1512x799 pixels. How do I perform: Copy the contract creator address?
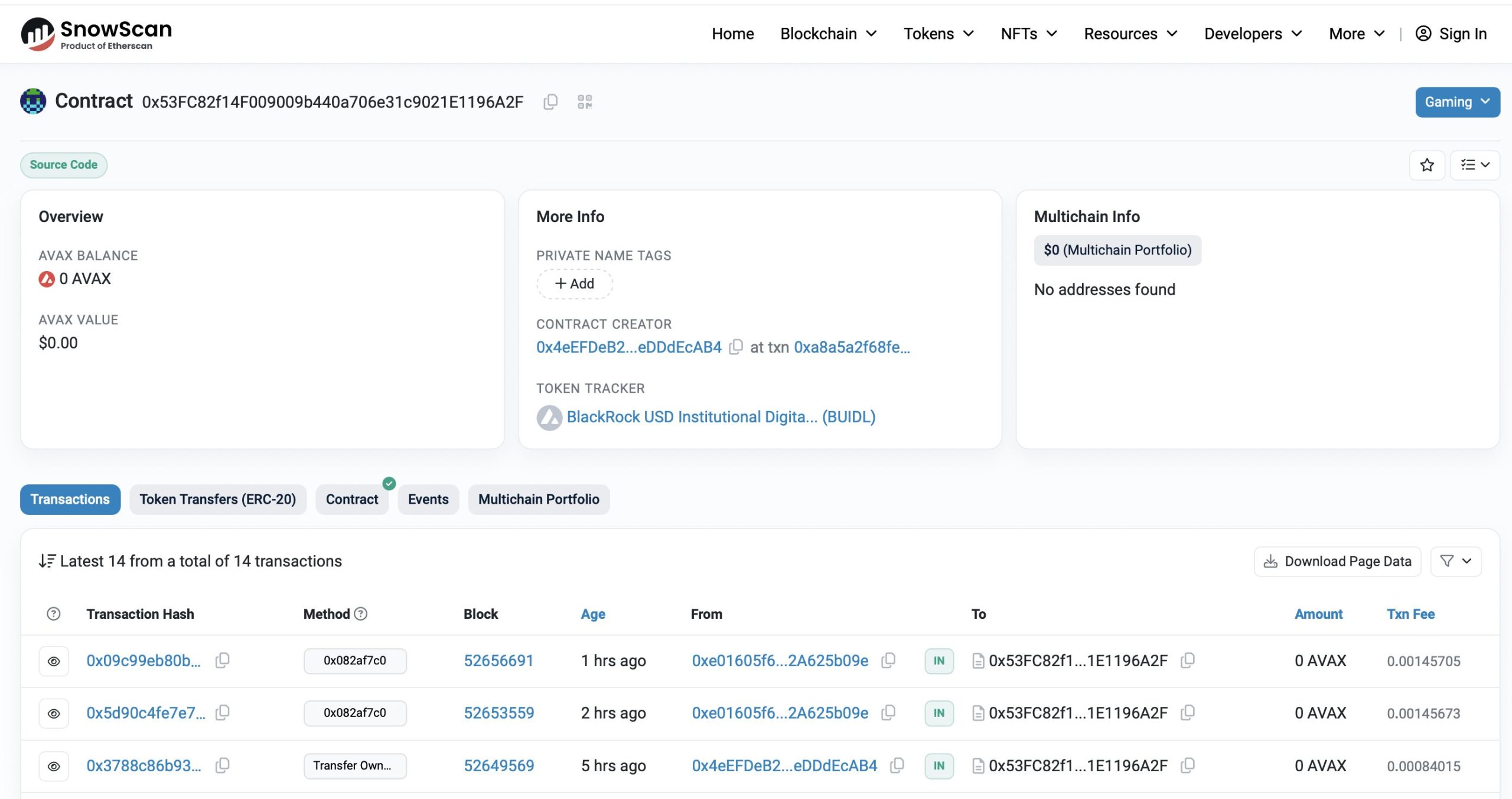(x=735, y=347)
